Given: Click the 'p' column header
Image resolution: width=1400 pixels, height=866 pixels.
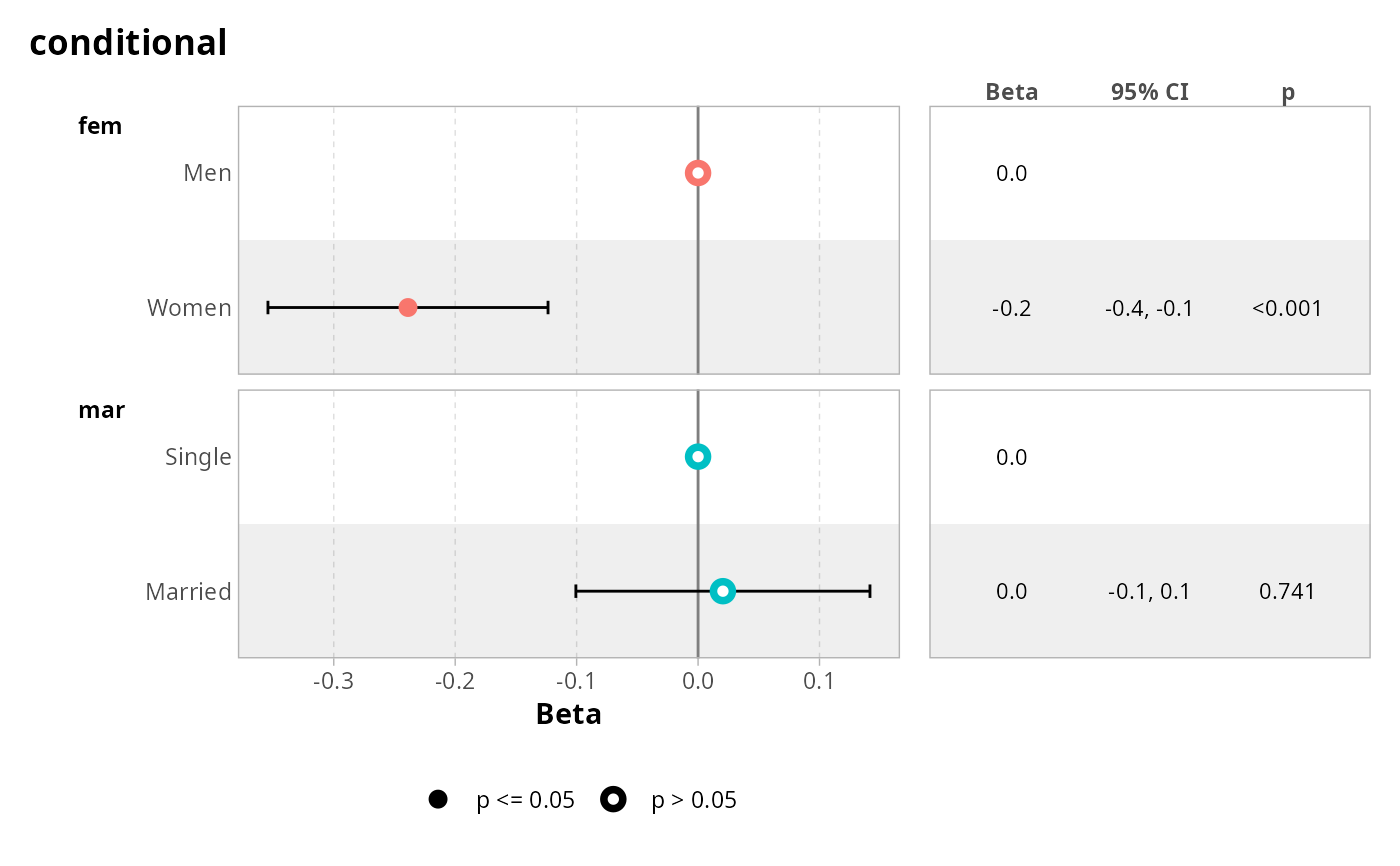Looking at the screenshot, I should (1288, 92).
